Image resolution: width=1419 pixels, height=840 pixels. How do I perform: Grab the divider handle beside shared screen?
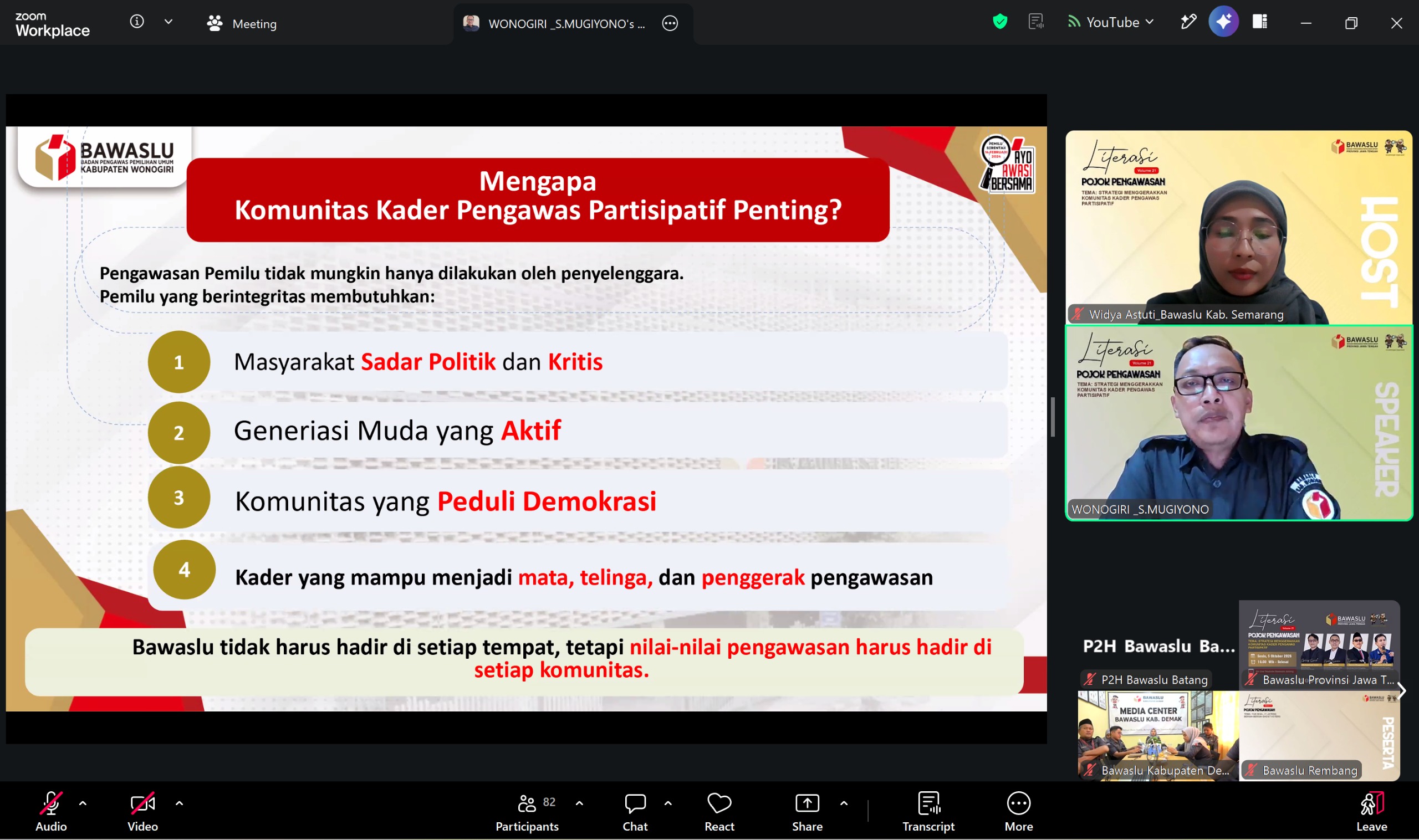1053,417
